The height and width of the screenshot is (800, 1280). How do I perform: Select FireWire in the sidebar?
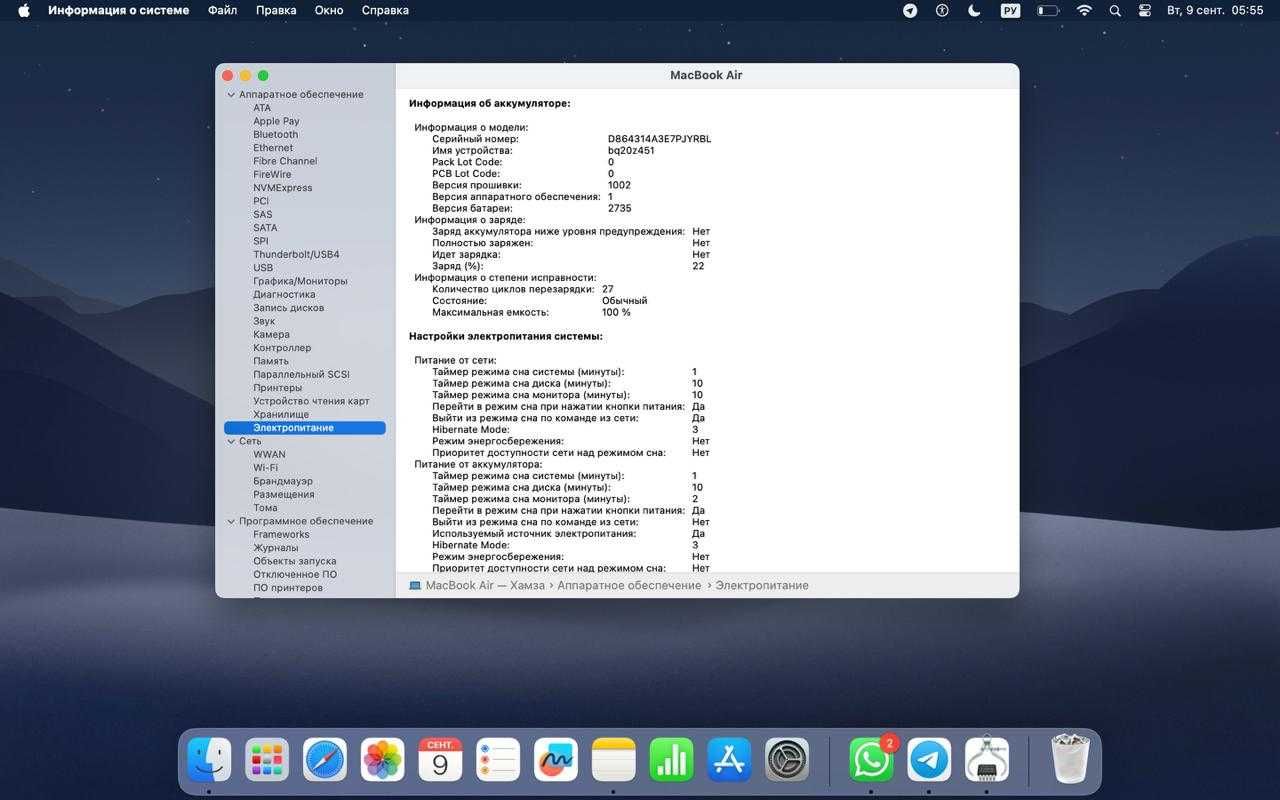coord(272,174)
